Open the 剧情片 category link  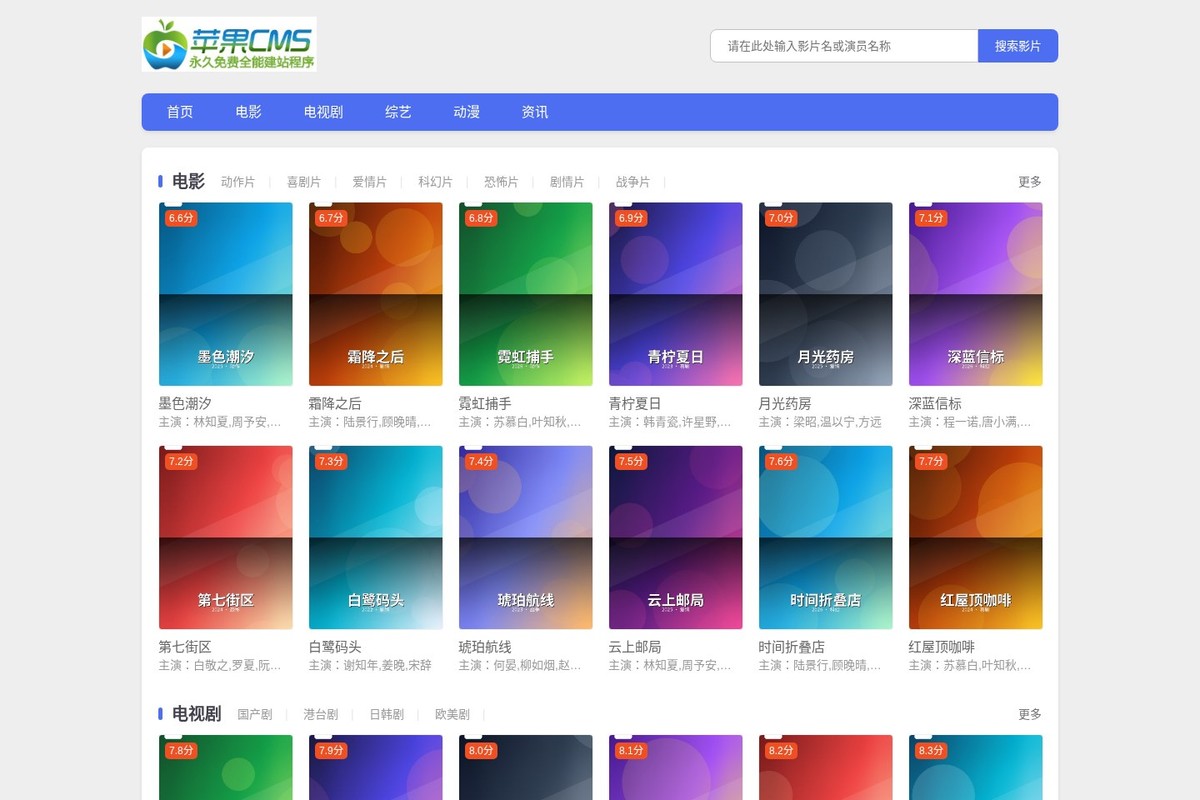coord(568,182)
